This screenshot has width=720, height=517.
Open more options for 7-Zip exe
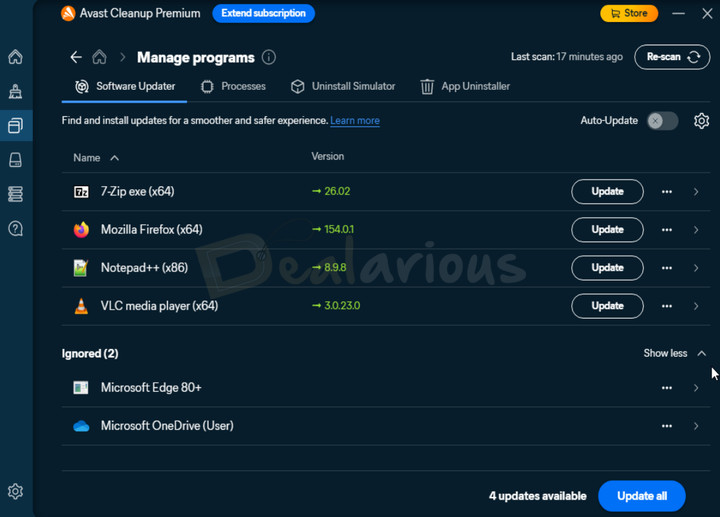coord(667,192)
